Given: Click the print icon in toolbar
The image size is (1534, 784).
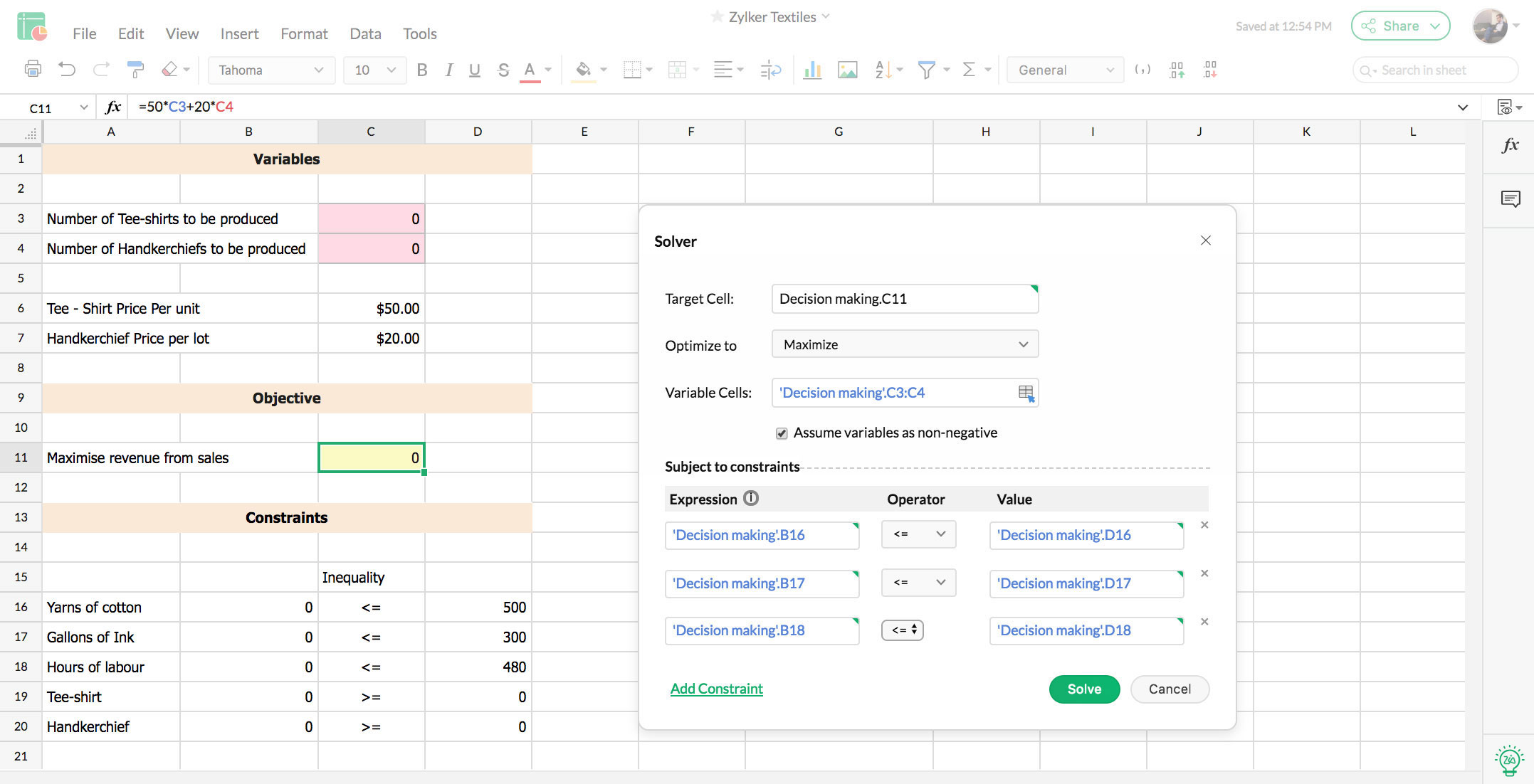Looking at the screenshot, I should 33,70.
